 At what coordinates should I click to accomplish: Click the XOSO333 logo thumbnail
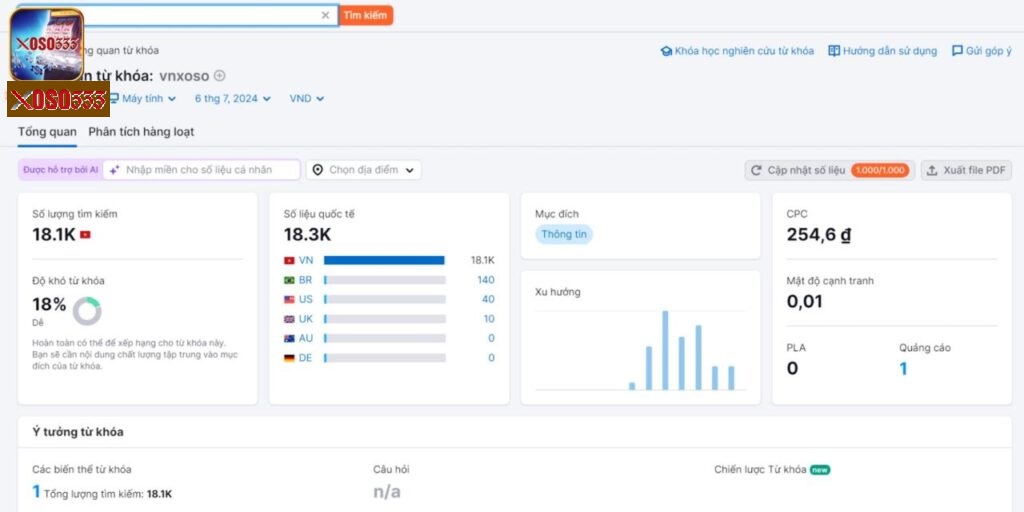click(x=46, y=44)
